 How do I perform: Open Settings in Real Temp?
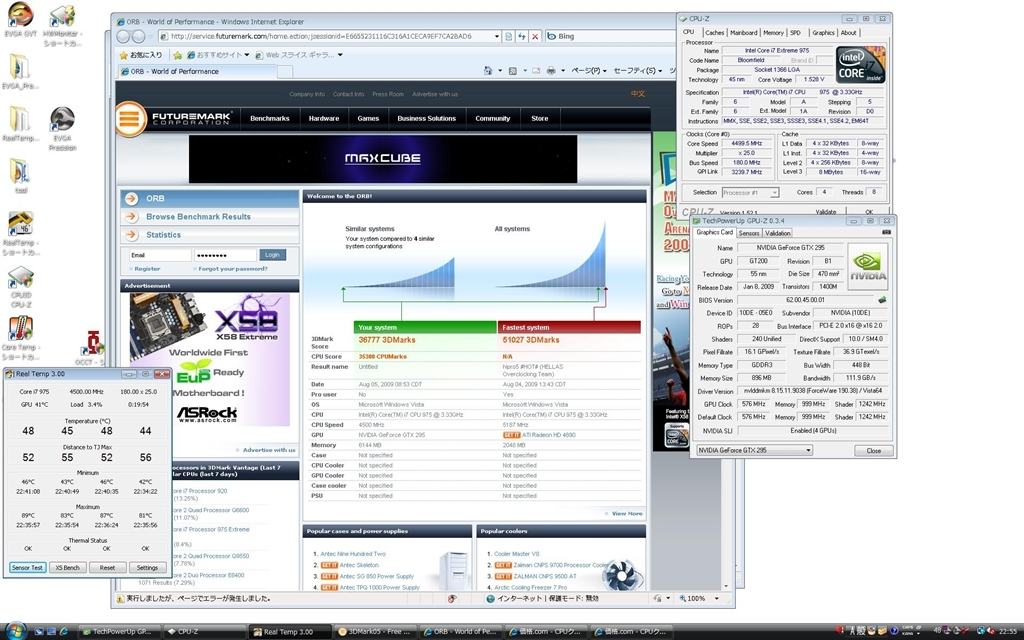coord(147,568)
